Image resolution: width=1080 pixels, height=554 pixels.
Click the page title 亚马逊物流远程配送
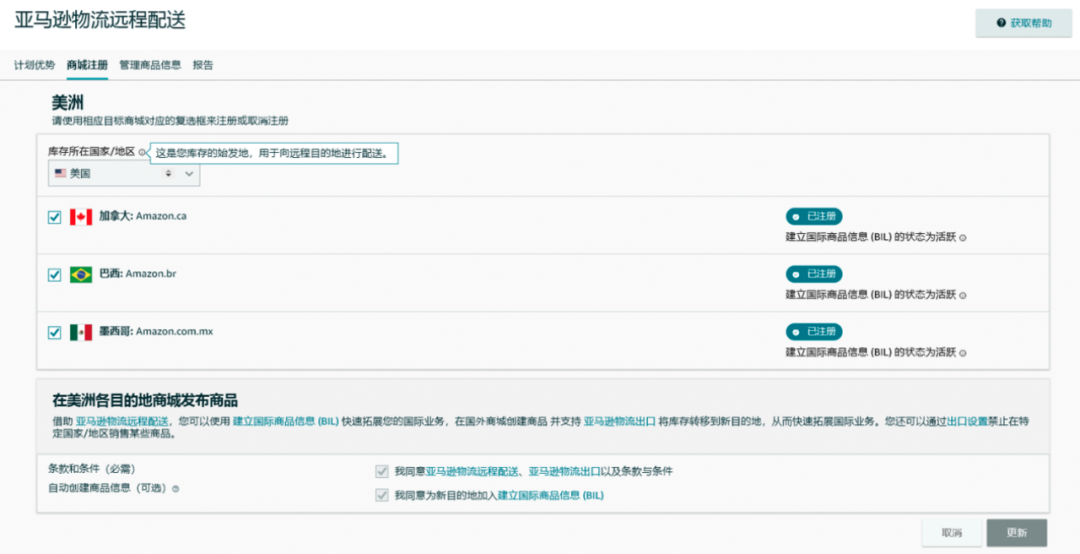[101, 20]
